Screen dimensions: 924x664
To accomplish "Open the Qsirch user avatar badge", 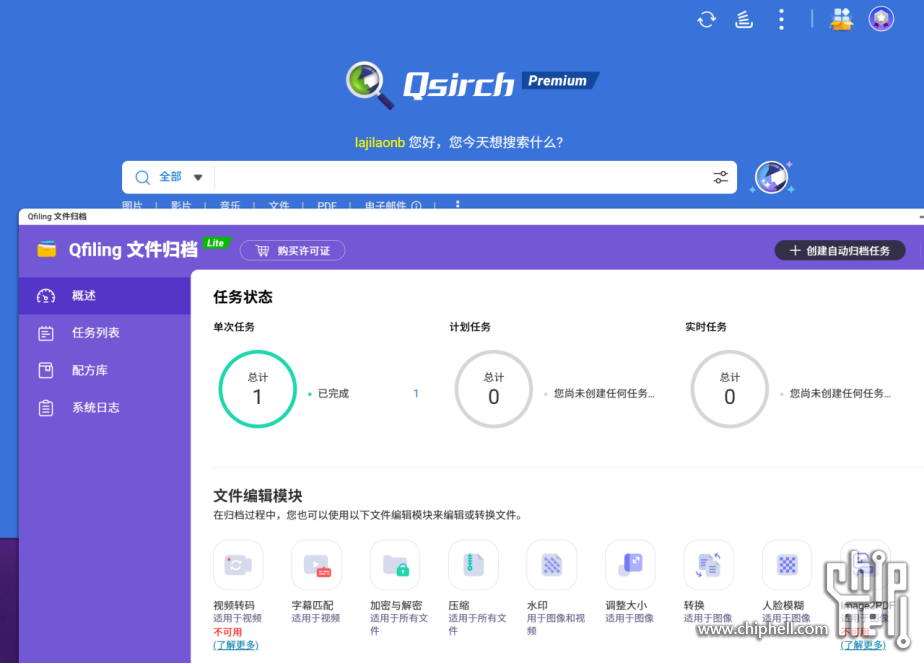I will [881, 19].
